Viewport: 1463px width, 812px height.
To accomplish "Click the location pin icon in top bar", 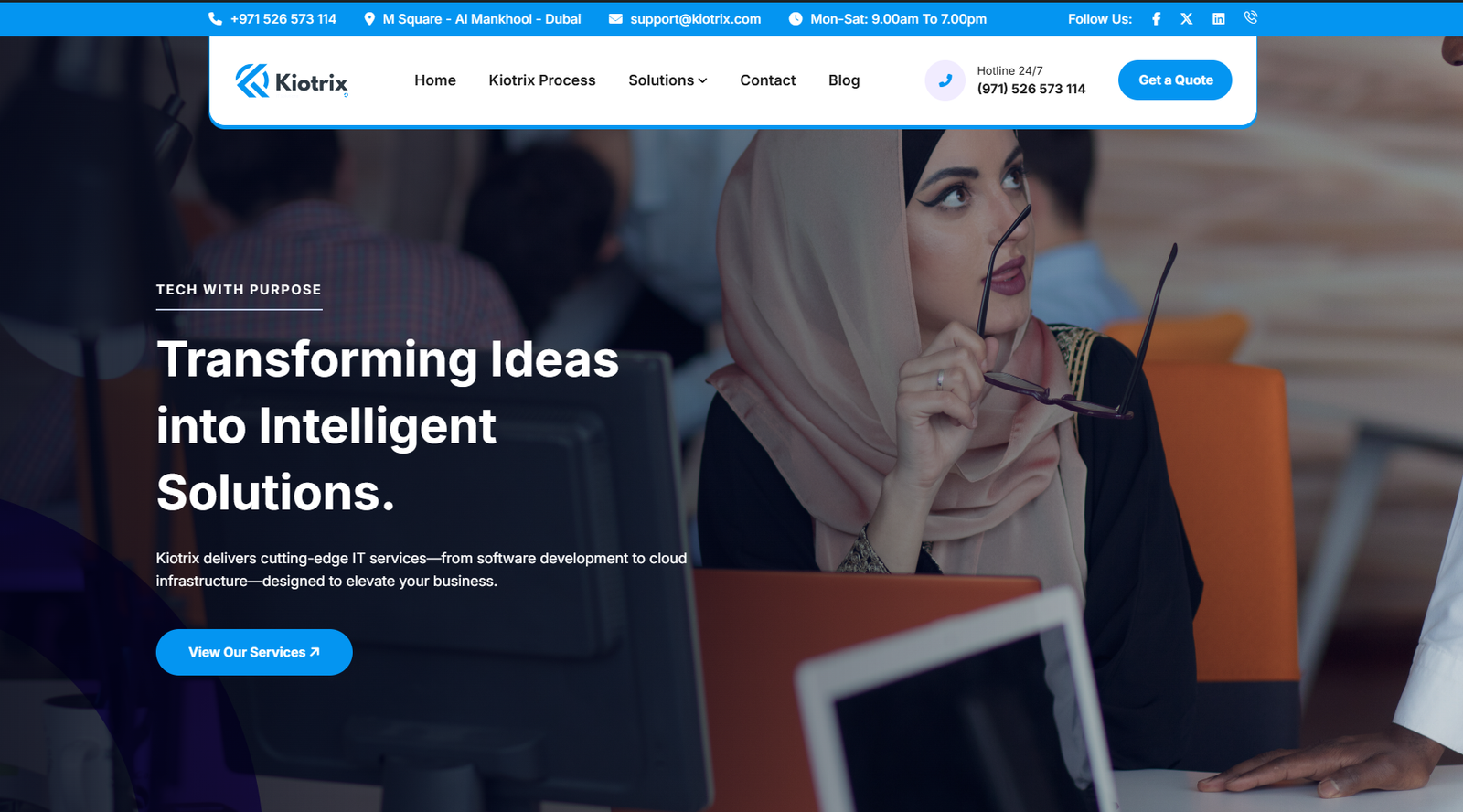I will tap(369, 18).
